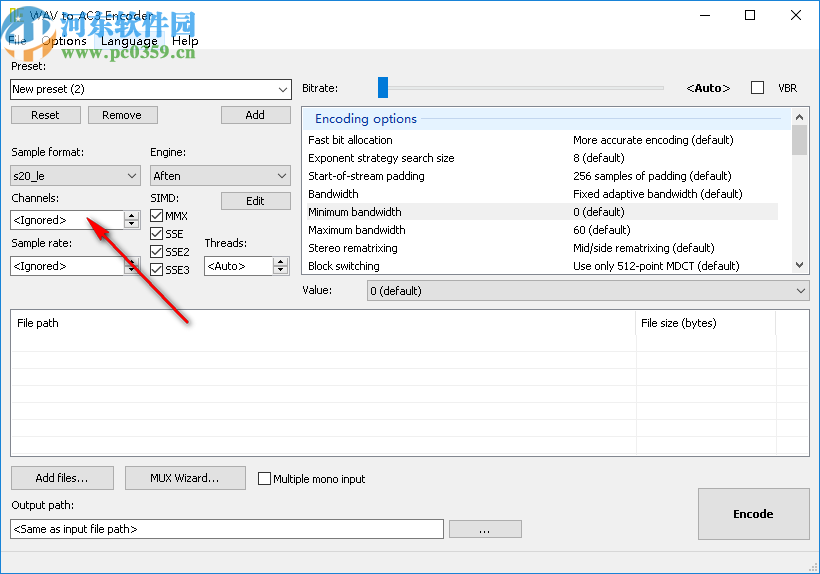Click the encoding options scrollbar thumb
The height and width of the screenshot is (574, 820).
[x=799, y=140]
